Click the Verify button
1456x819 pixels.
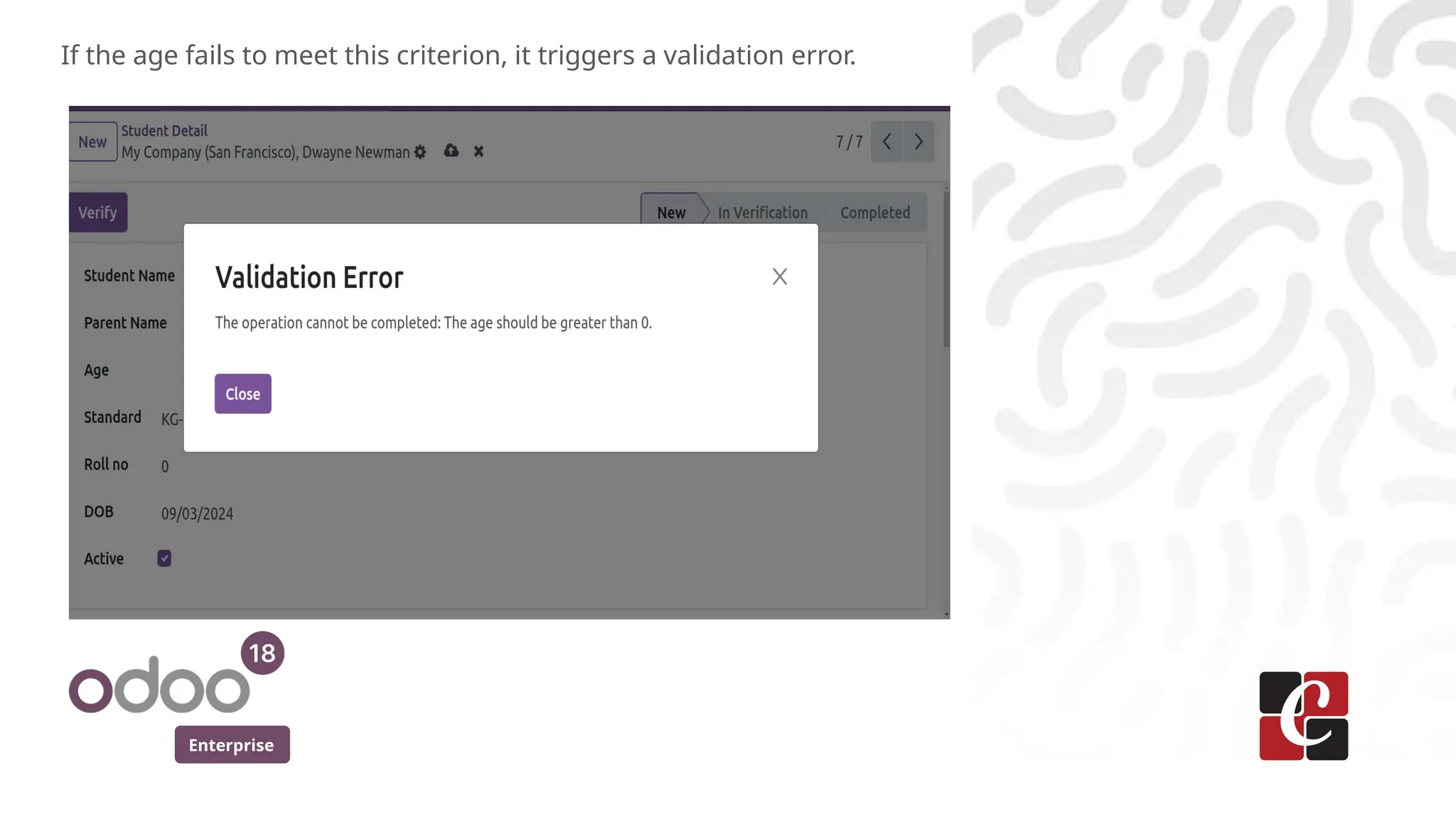click(98, 213)
